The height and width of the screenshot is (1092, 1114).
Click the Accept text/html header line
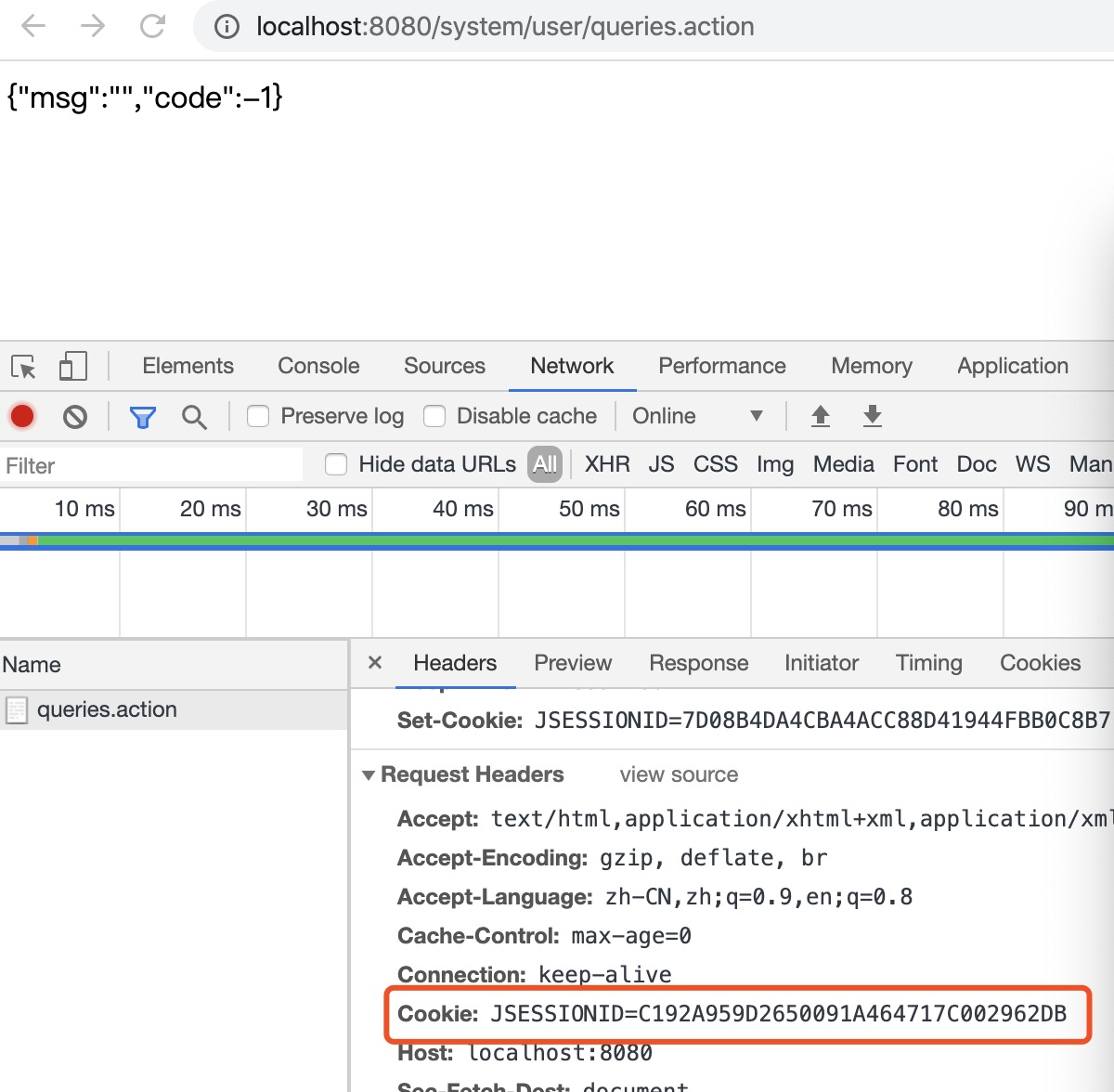pos(754,819)
